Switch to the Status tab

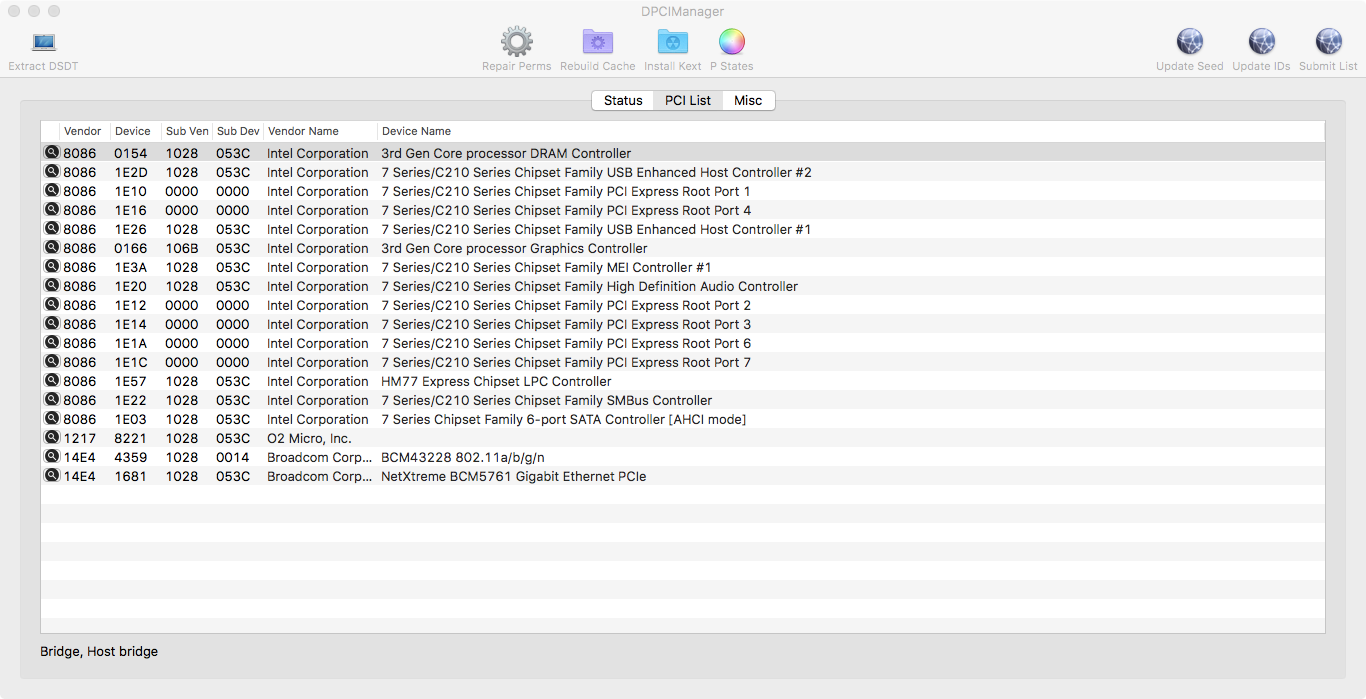623,100
